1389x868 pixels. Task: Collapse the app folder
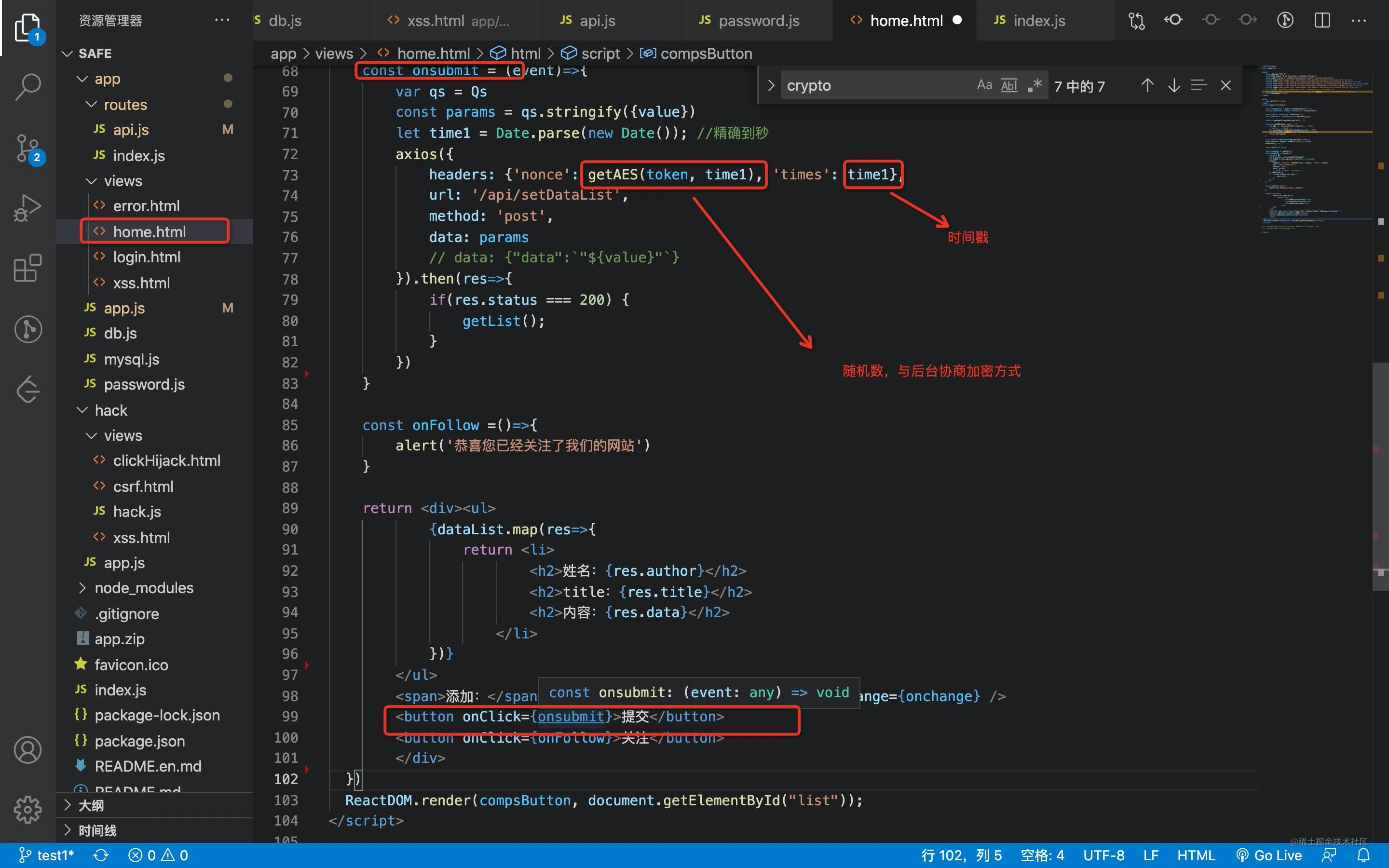pos(82,79)
